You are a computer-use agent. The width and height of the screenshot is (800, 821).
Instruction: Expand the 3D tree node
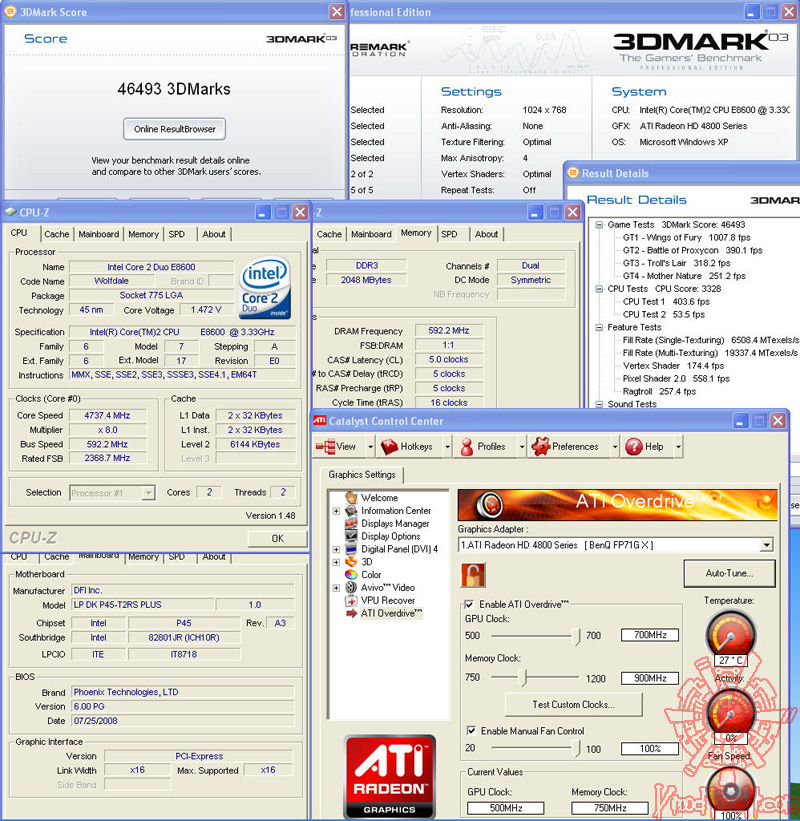(x=336, y=562)
